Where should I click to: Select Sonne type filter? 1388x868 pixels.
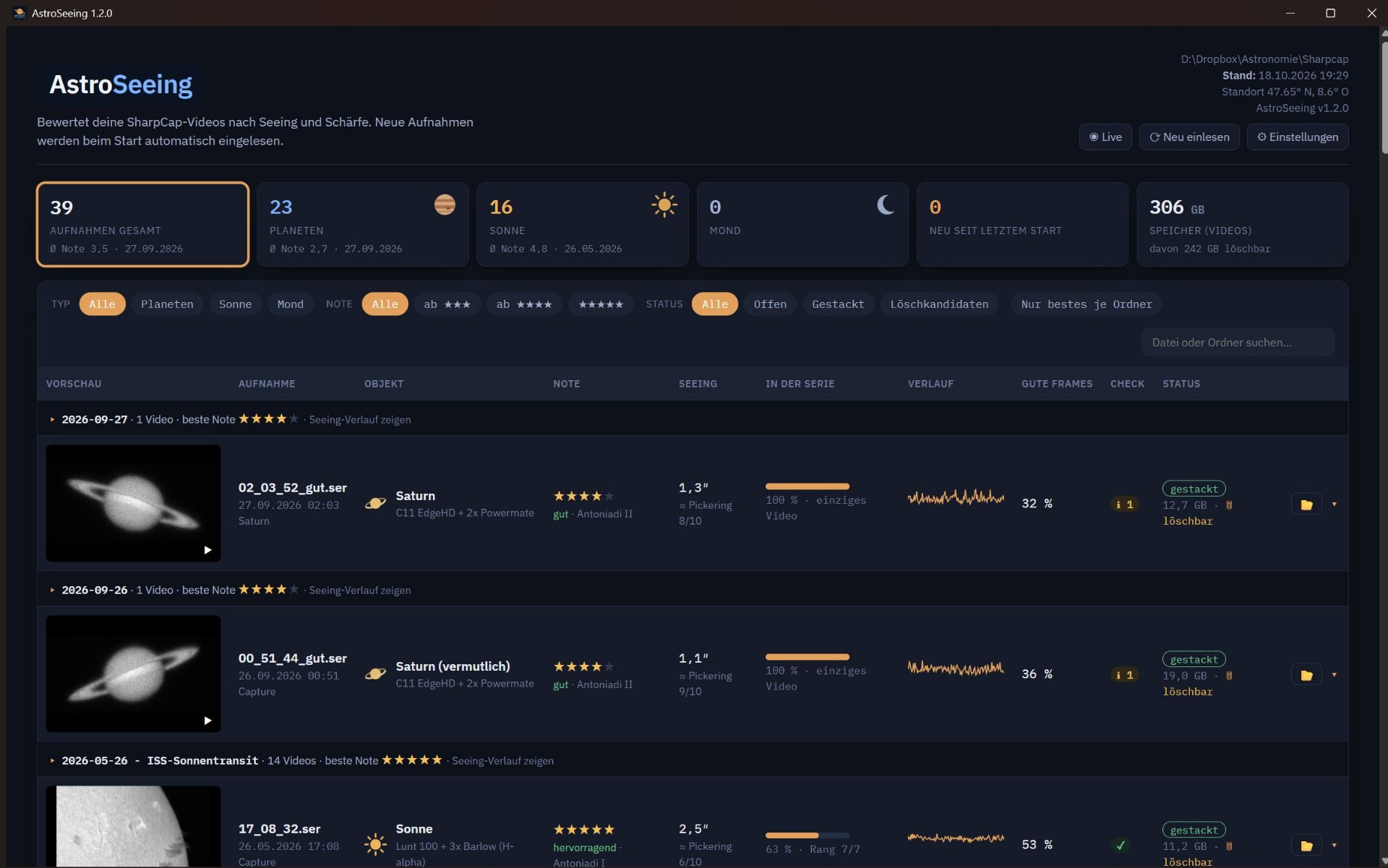[235, 304]
